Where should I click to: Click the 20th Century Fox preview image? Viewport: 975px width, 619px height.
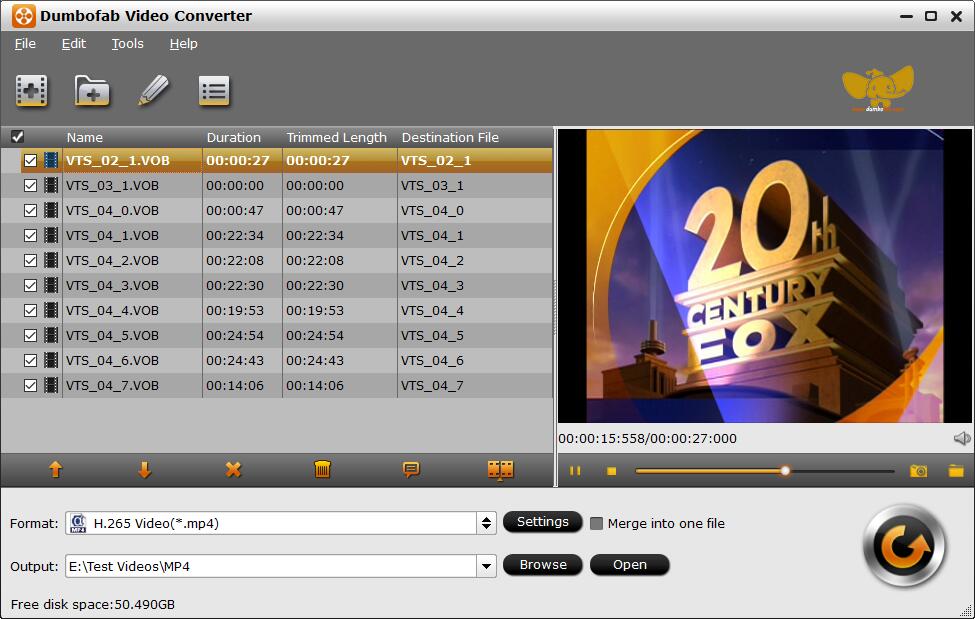[764, 276]
